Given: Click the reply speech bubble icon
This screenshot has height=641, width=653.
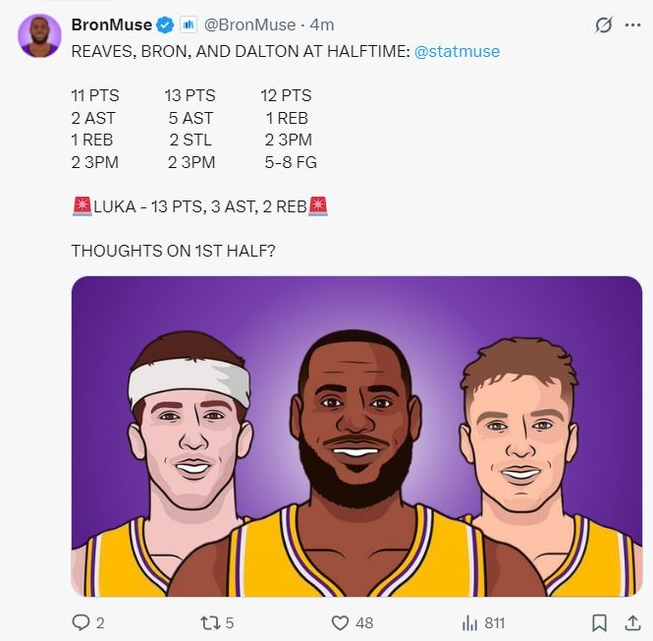Looking at the screenshot, I should coord(81,622).
